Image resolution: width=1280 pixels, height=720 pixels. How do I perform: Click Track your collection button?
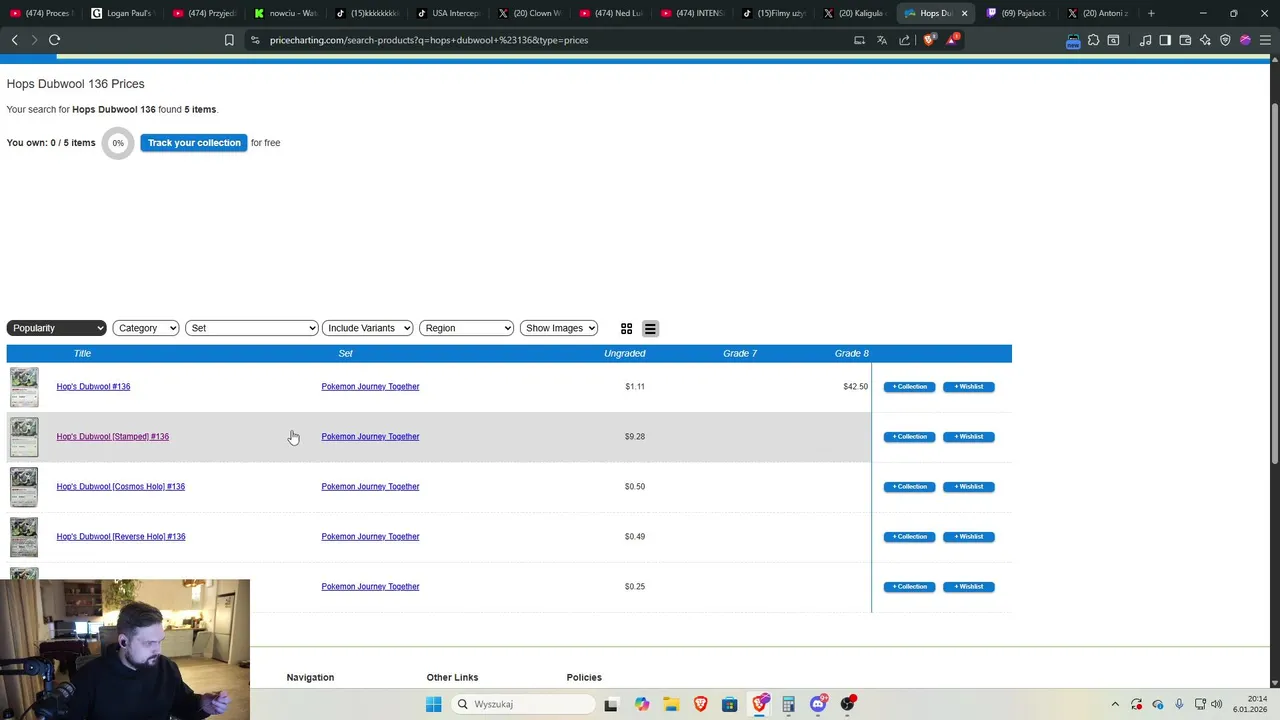click(x=194, y=143)
